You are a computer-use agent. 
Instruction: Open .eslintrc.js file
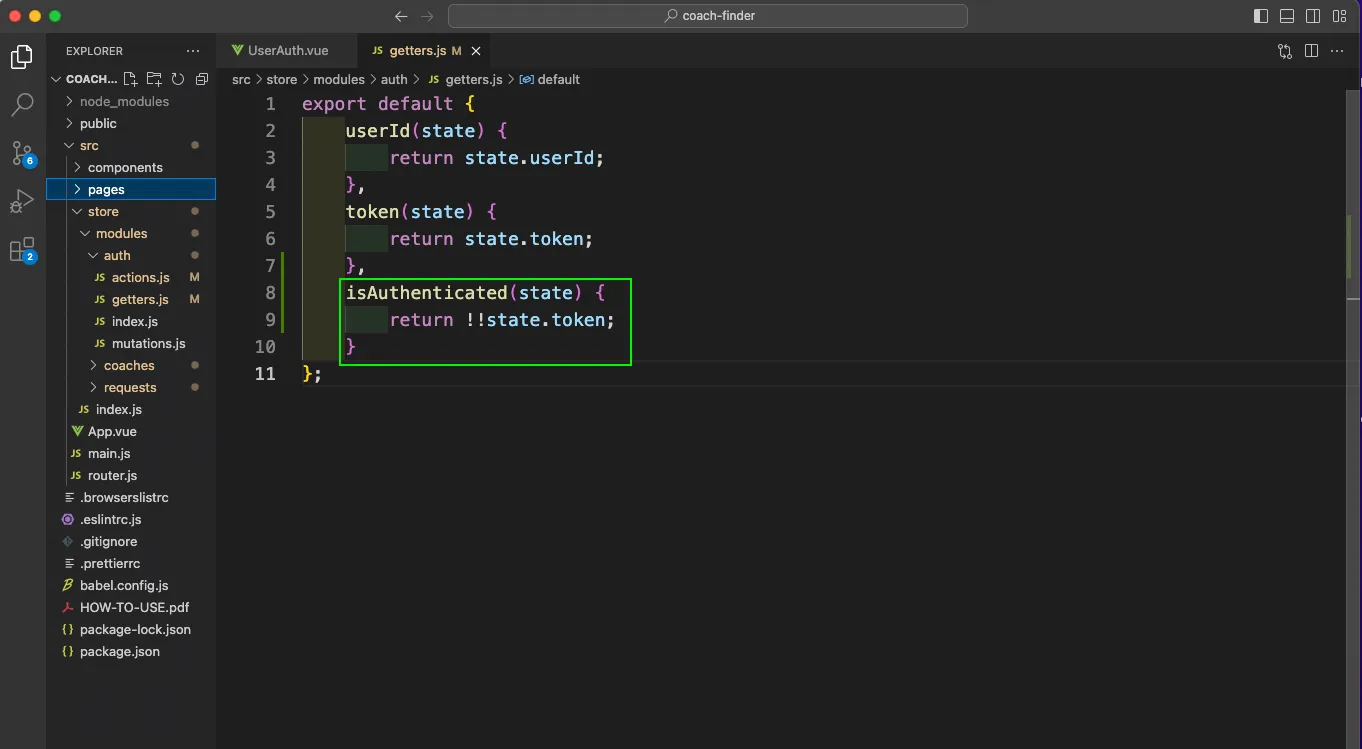(x=131, y=519)
